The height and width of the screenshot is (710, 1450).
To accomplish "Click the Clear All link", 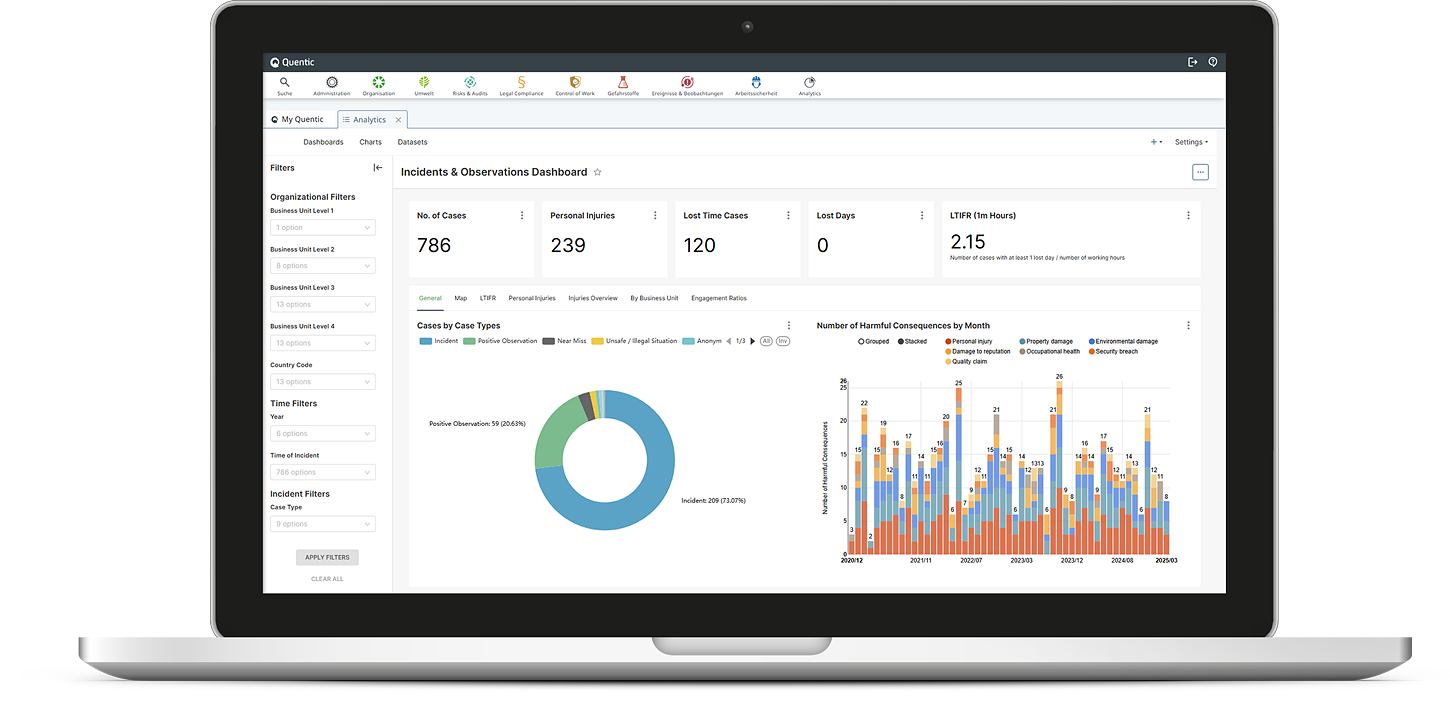I will 327,579.
